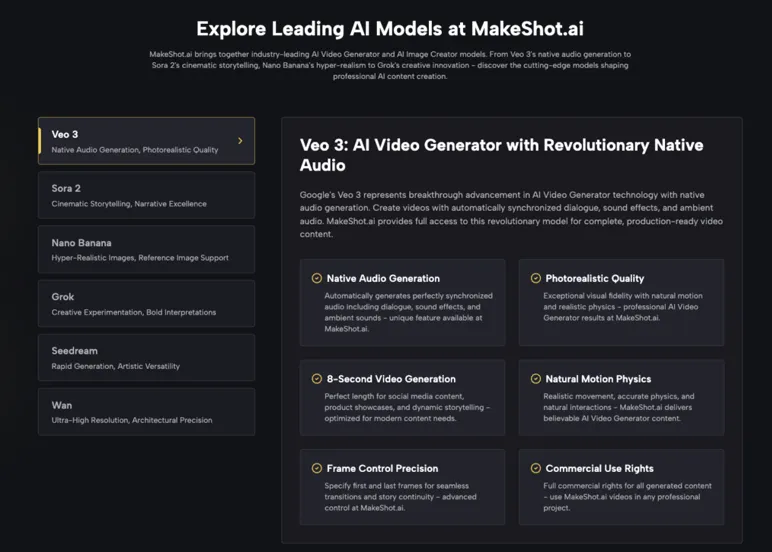Click 'Automatically generates perfectly synchronized' description text
The height and width of the screenshot is (552, 772).
pos(408,312)
